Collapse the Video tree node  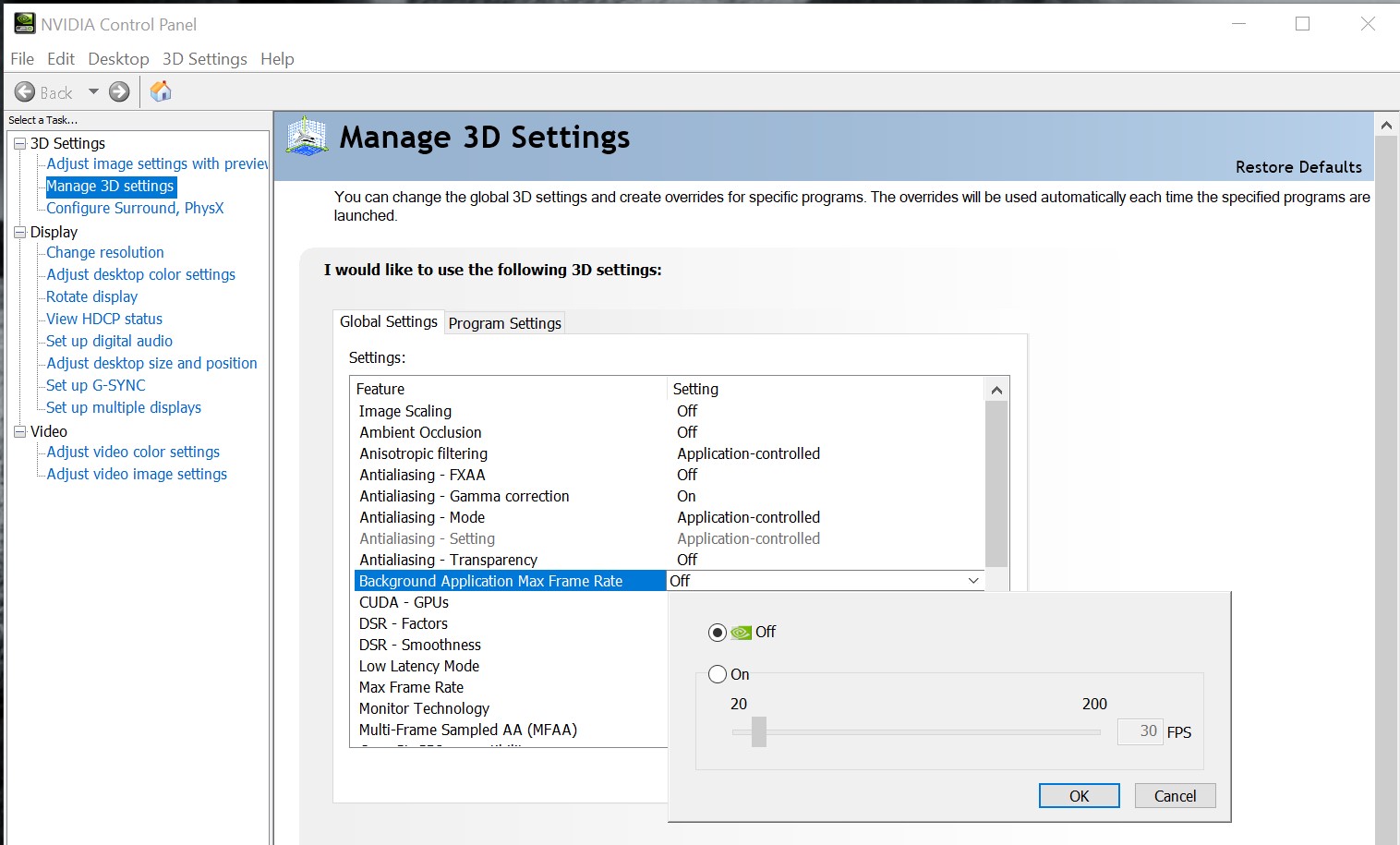[x=19, y=432]
